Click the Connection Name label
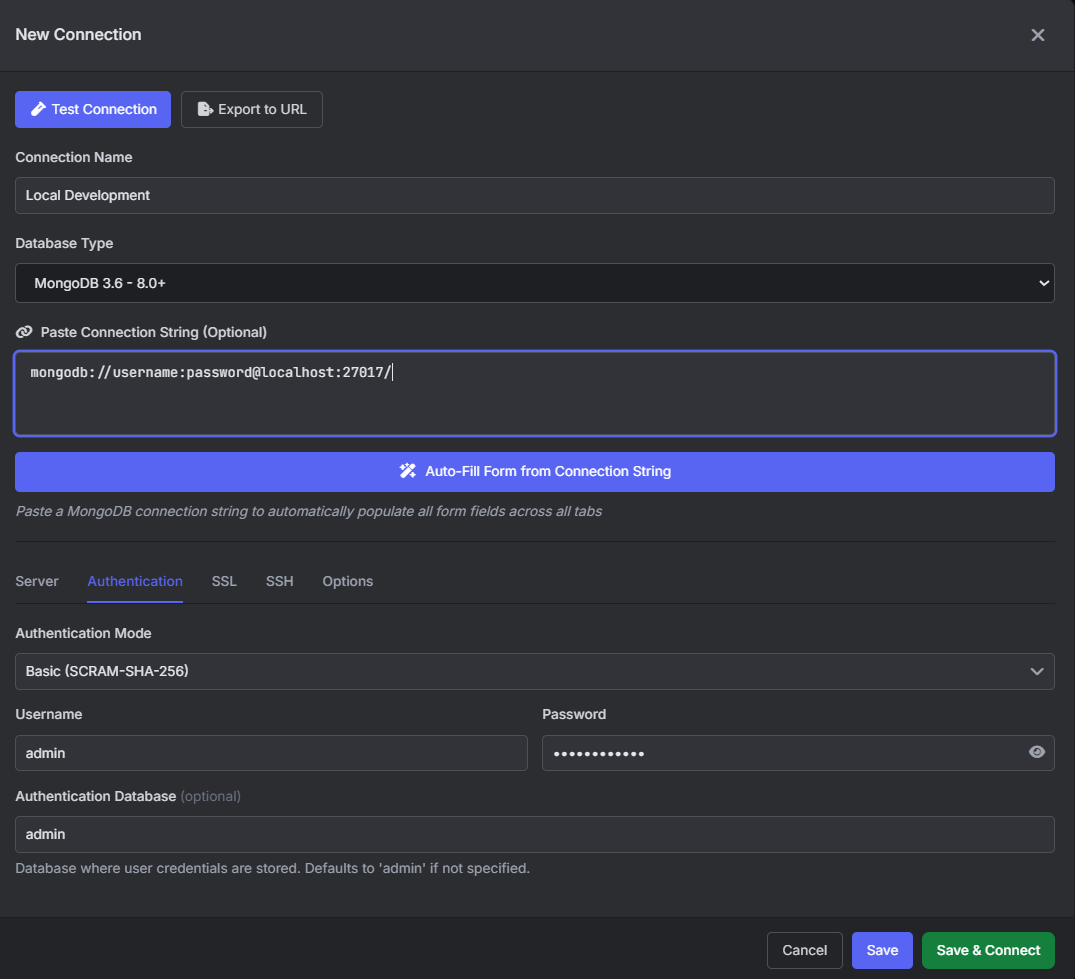 click(74, 157)
